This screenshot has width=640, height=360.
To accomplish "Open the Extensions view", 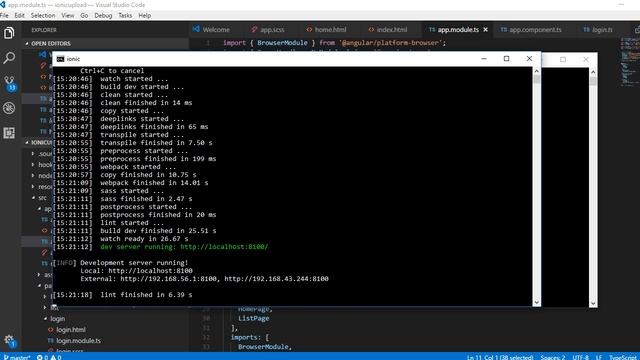I will 9,133.
